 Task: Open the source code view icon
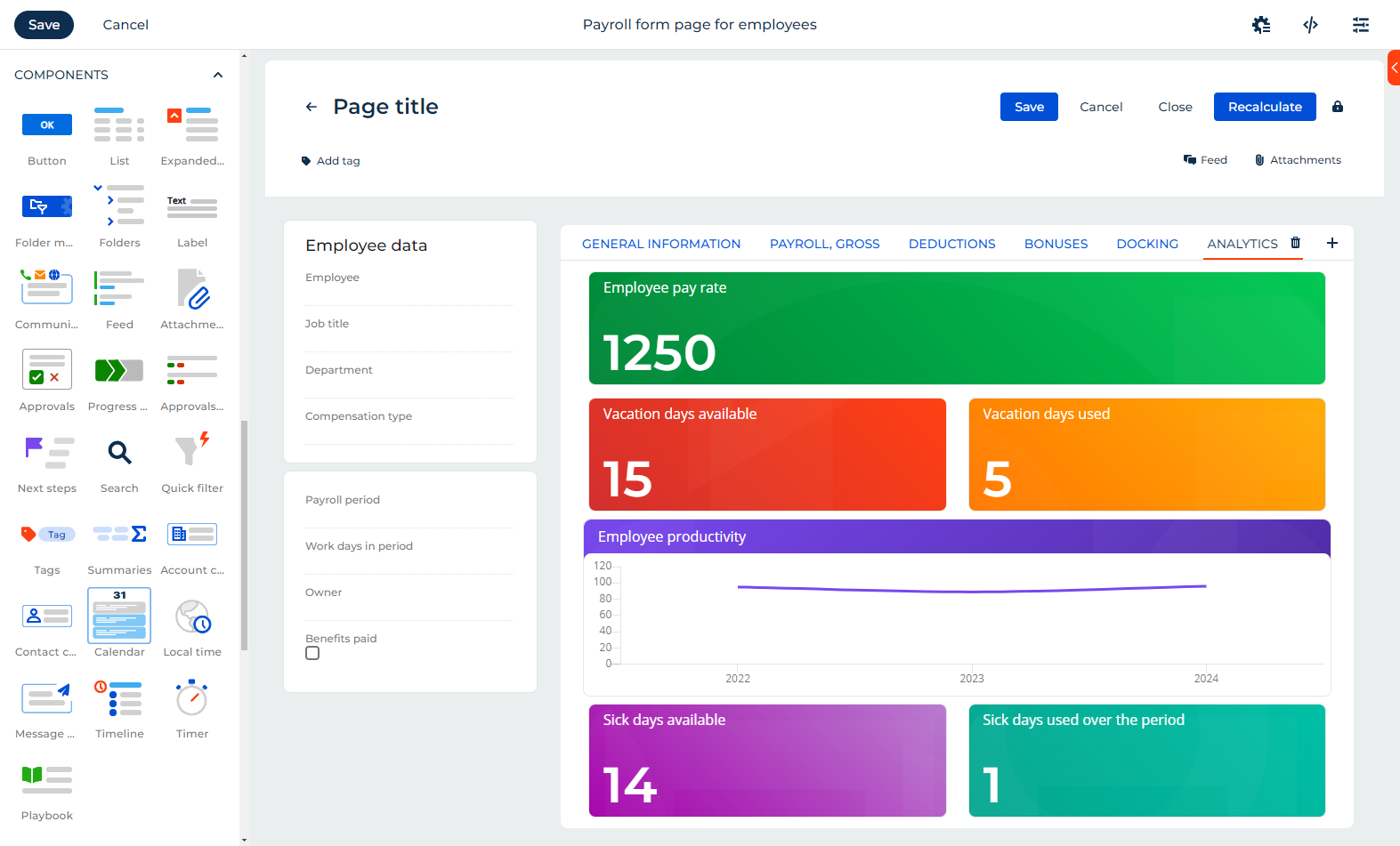(x=1311, y=25)
